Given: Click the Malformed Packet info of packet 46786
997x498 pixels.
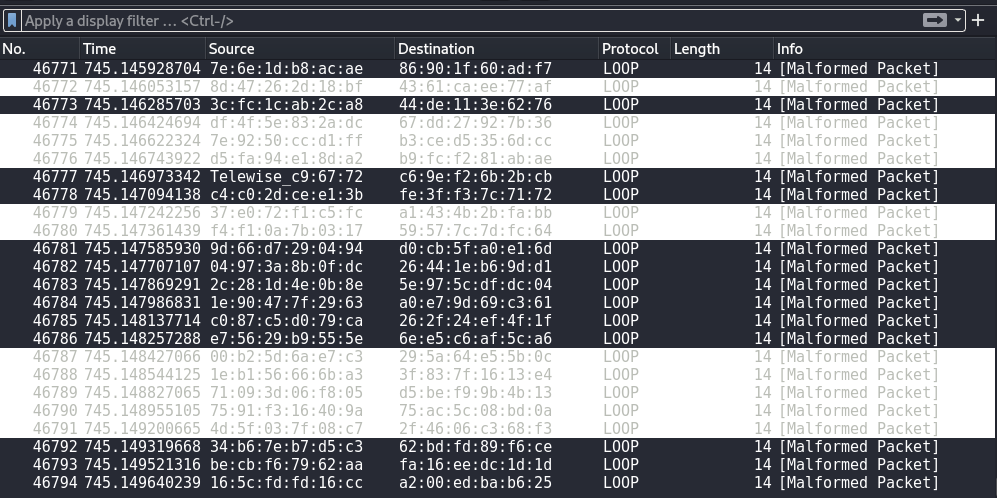Looking at the screenshot, I should 859,339.
